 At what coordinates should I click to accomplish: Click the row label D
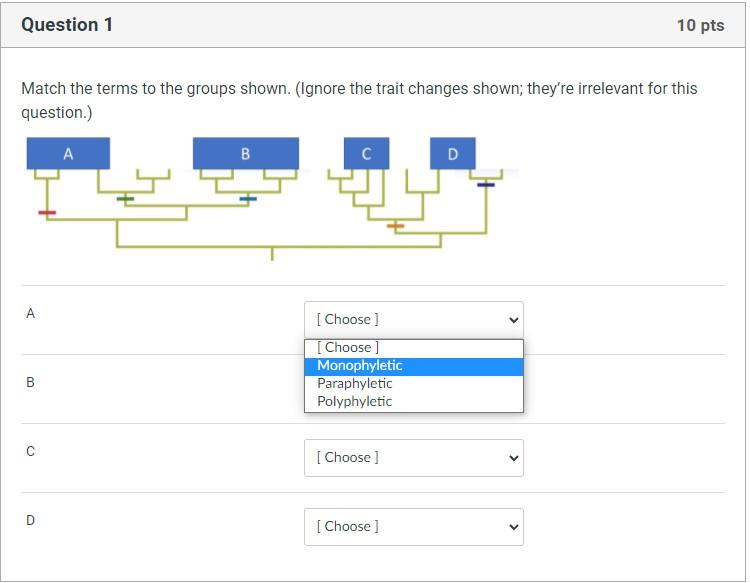click(x=30, y=520)
